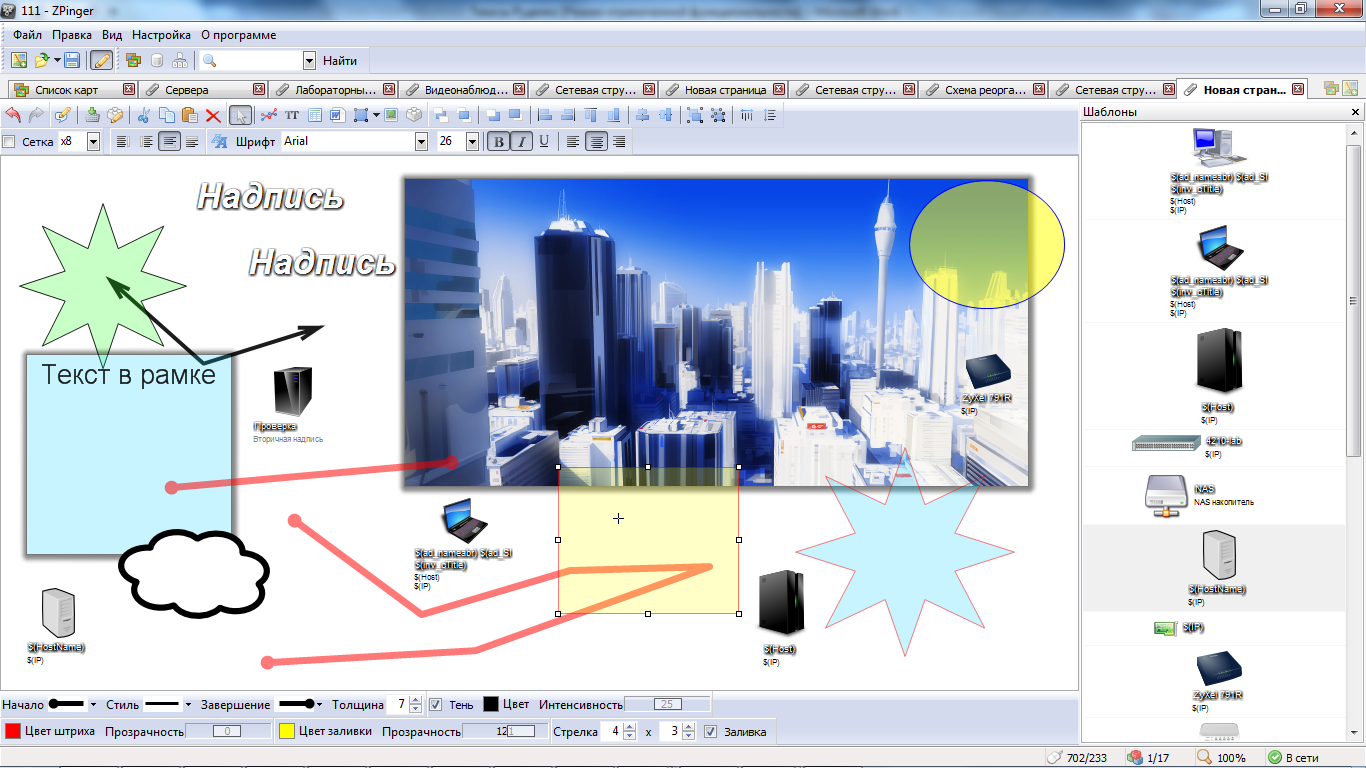Enable the Сетка grid checkbox

(x=10, y=142)
